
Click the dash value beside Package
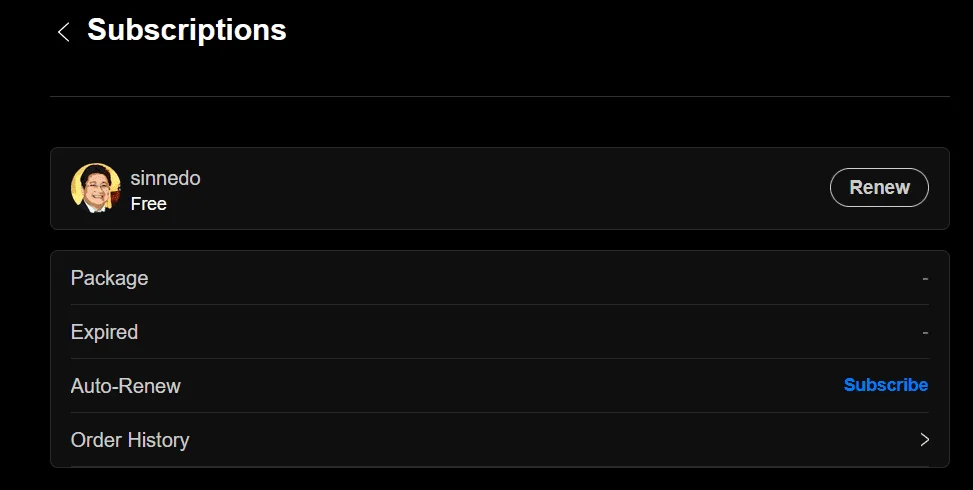point(925,278)
